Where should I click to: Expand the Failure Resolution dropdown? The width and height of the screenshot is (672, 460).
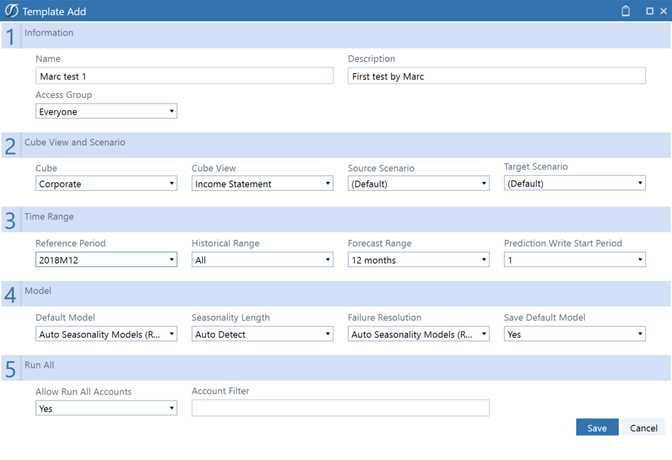[x=418, y=334]
